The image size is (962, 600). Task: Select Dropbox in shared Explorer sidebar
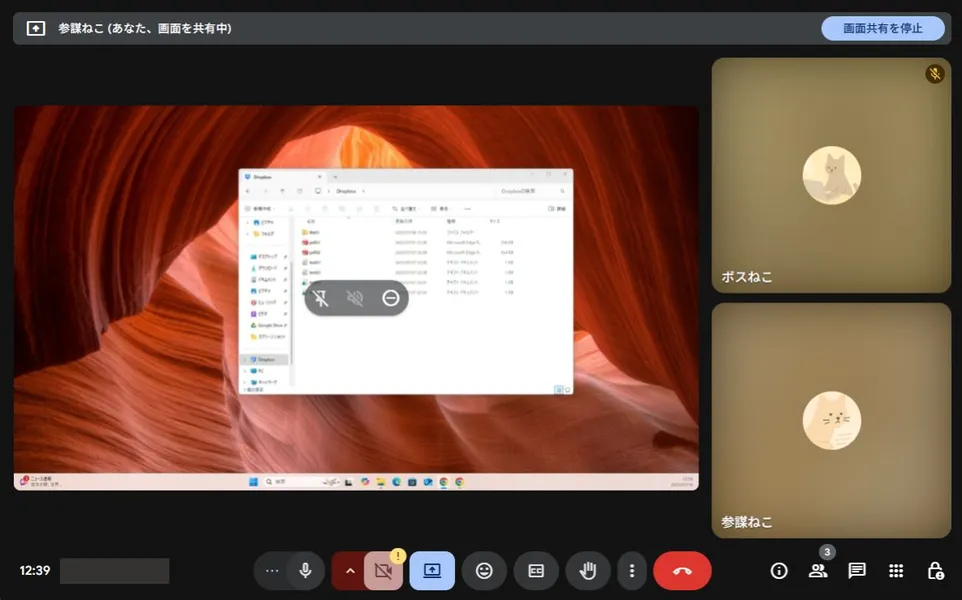click(265, 360)
